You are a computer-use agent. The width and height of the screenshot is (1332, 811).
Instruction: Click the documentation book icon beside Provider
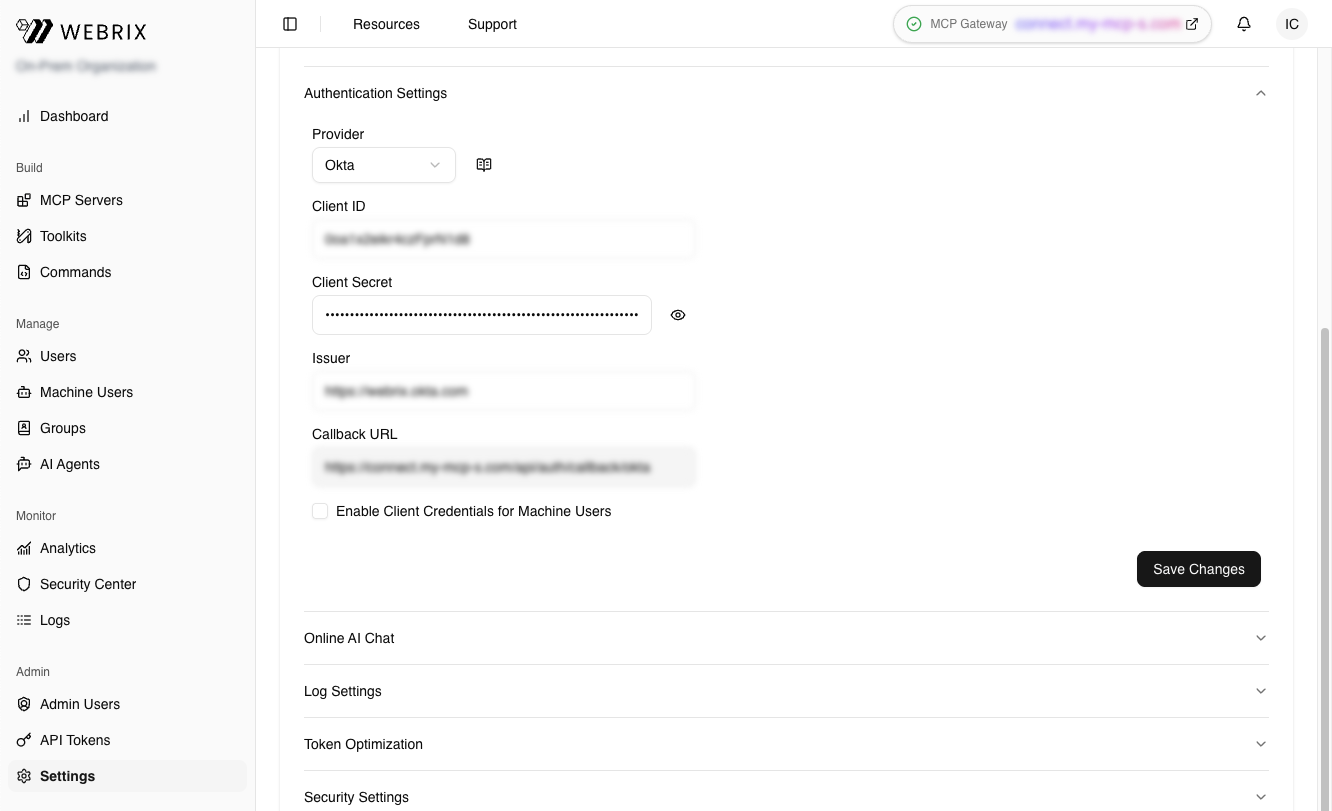[484, 164]
